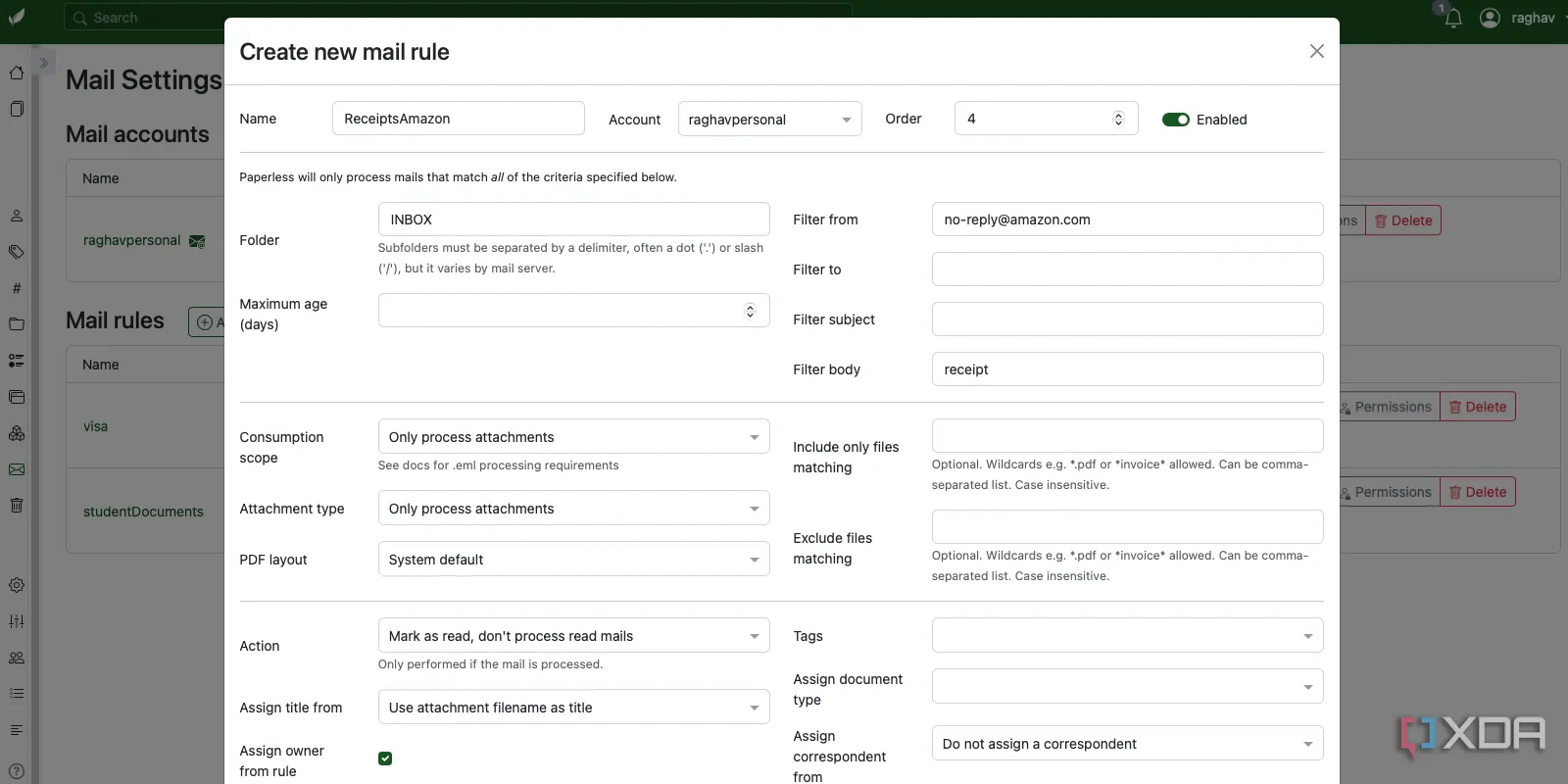Click the Paperless leaf logo

point(17,18)
